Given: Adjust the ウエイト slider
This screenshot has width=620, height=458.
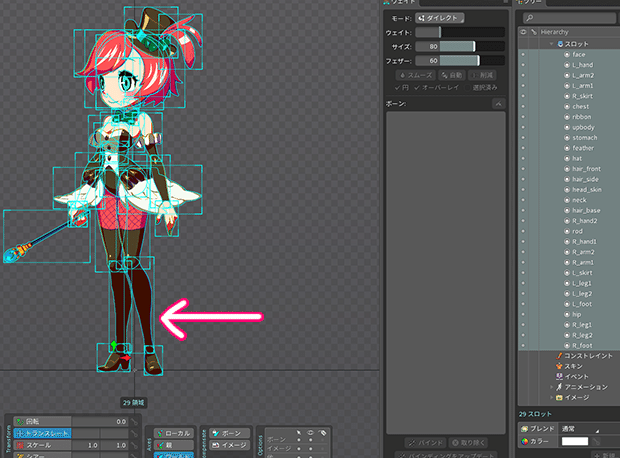Looking at the screenshot, I should [x=460, y=32].
